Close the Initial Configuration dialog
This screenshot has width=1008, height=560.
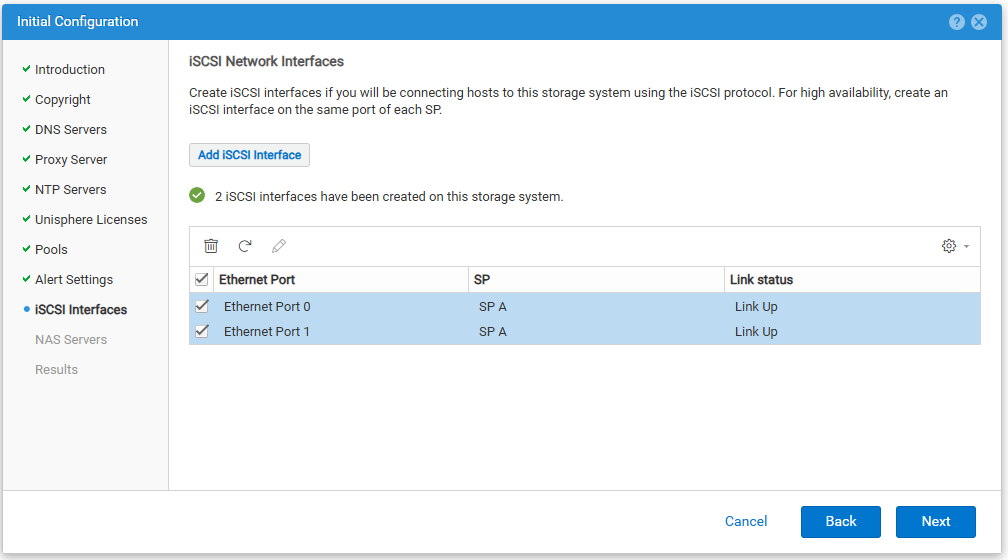point(979,22)
